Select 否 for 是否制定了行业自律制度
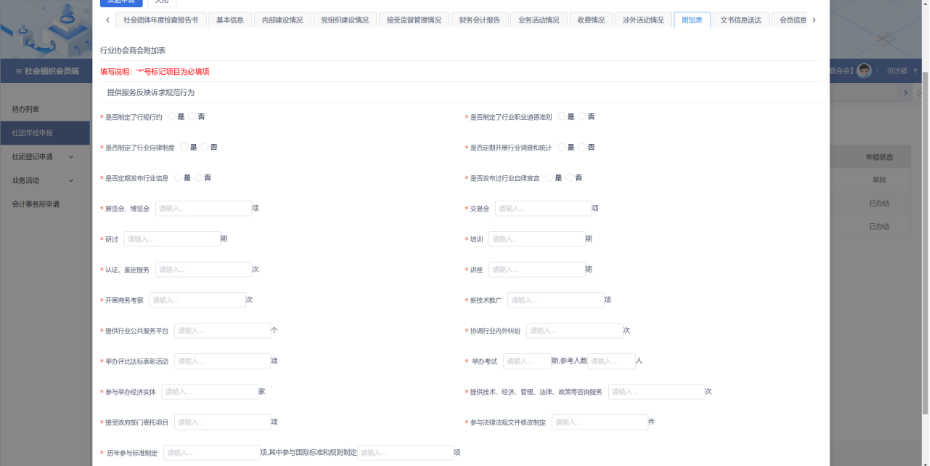 [205, 147]
